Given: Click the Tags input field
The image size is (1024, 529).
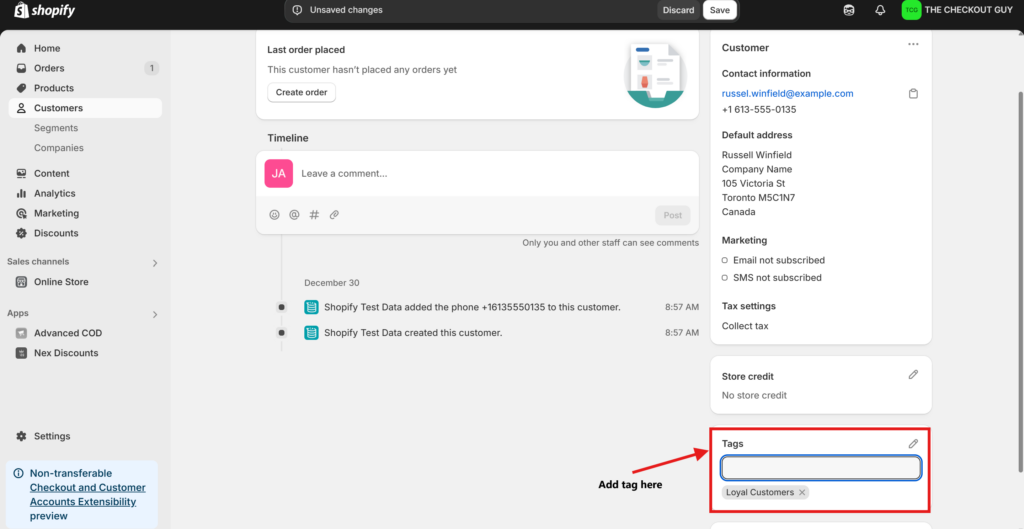Looking at the screenshot, I should (820, 468).
